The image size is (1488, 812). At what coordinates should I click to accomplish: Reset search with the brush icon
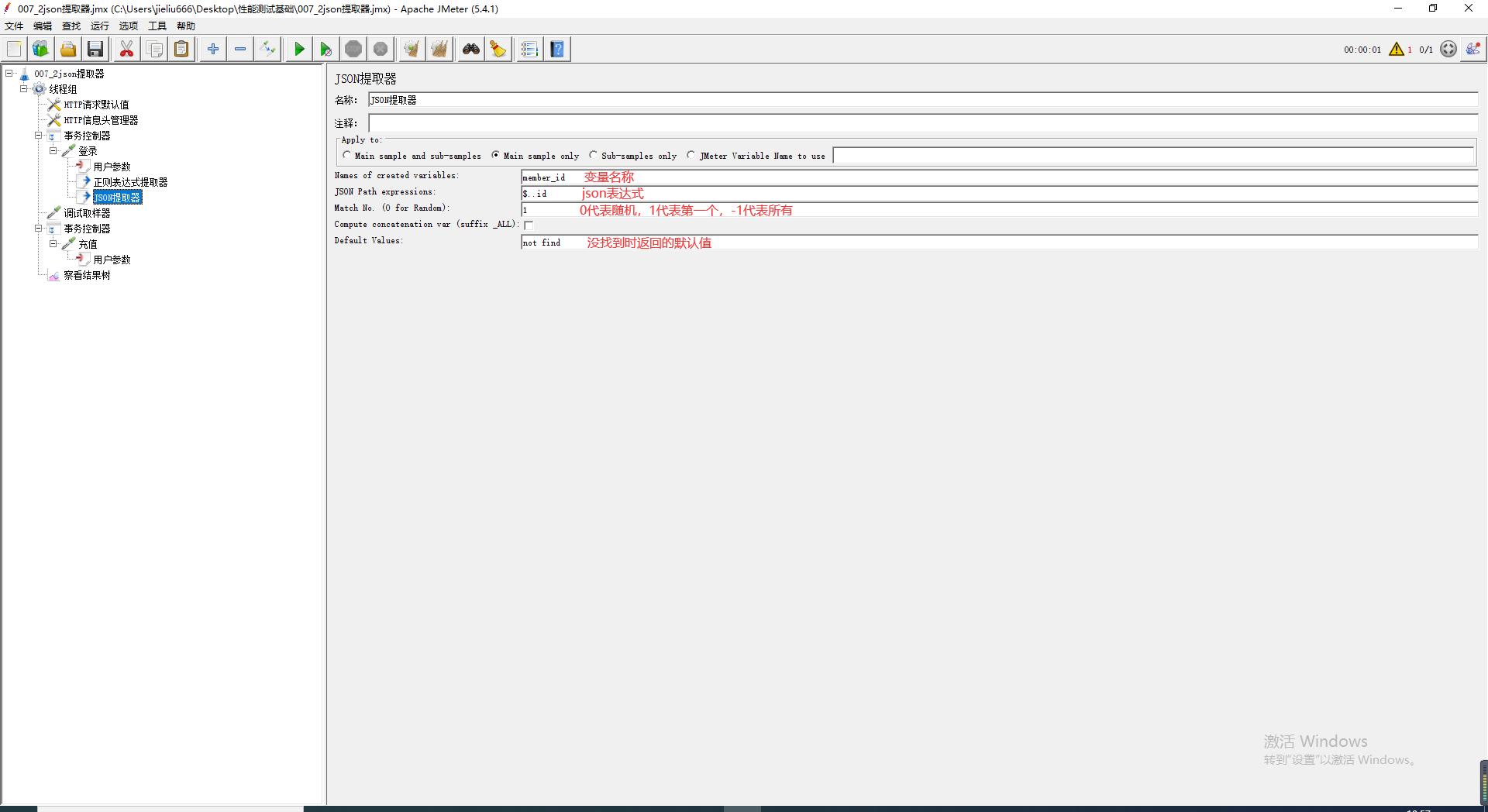point(498,49)
